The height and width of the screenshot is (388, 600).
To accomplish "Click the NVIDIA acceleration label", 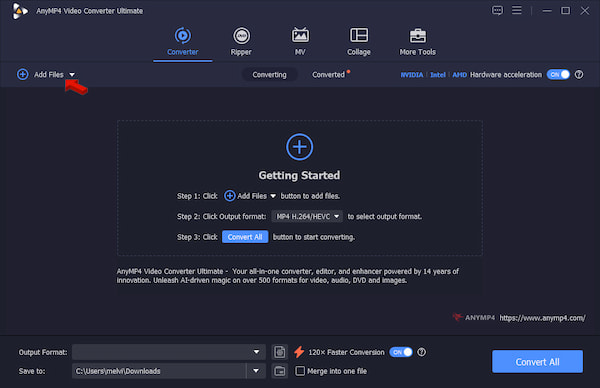I will (x=412, y=75).
